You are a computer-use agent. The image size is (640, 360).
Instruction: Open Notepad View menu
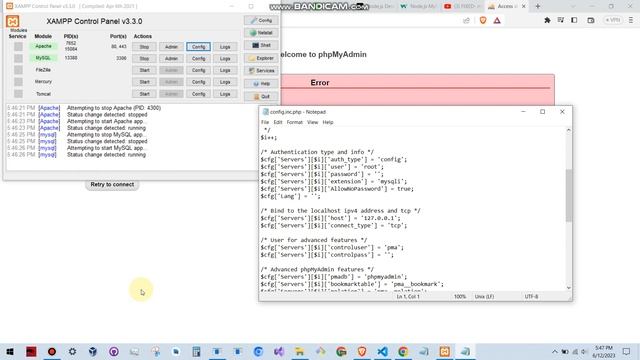tap(312, 122)
